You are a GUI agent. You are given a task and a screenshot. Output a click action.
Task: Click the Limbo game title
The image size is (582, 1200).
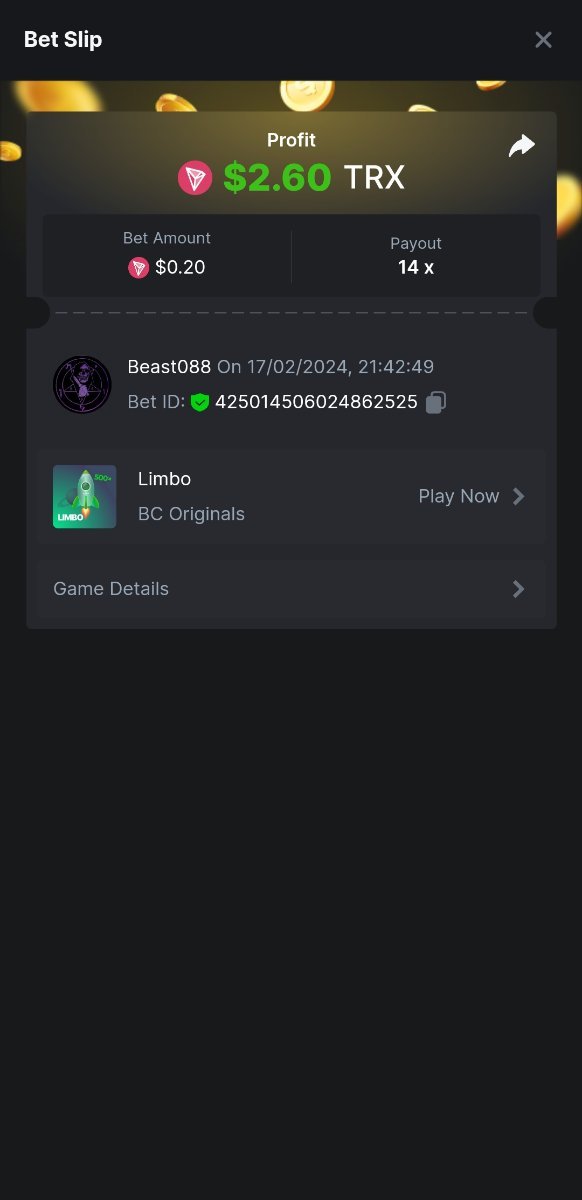(164, 479)
